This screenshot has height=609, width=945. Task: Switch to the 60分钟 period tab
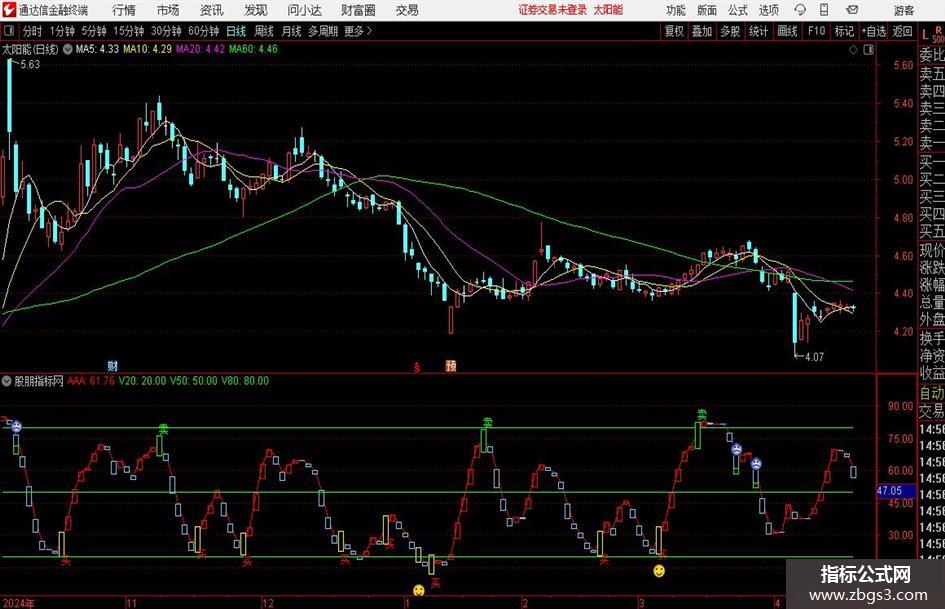[203, 31]
